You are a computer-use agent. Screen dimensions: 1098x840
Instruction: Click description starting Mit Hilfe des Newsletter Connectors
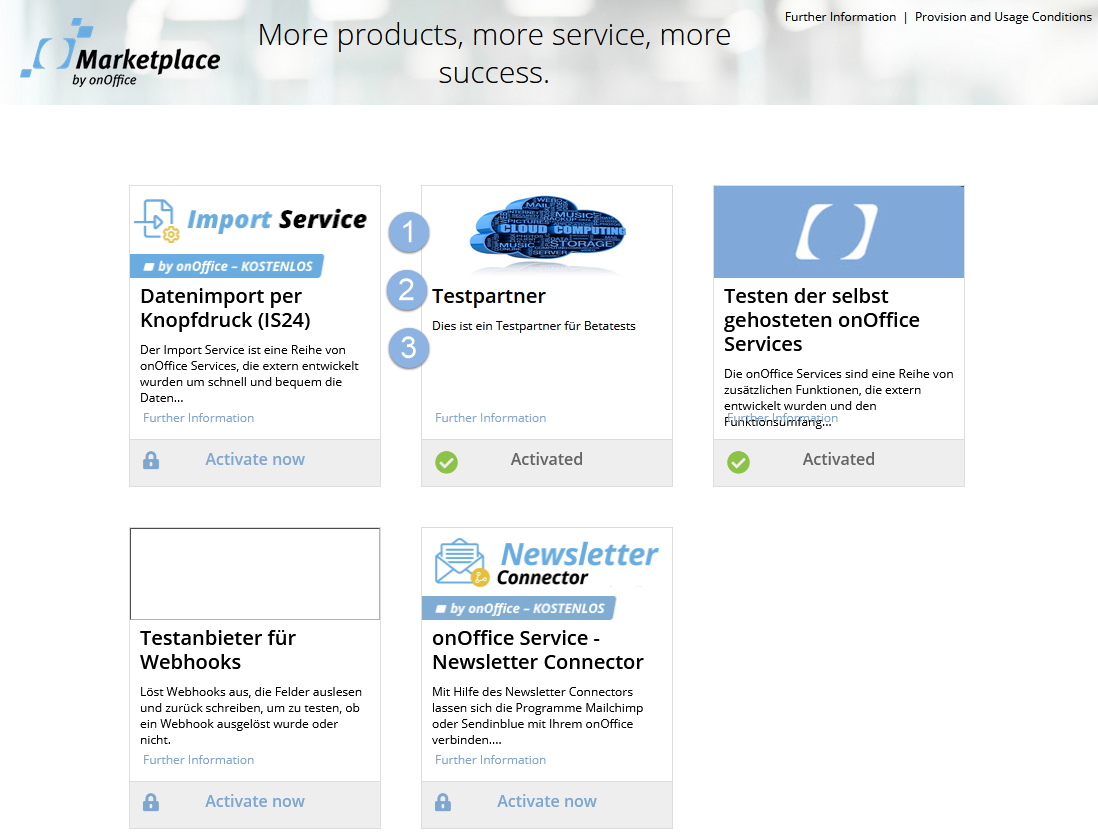pos(537,716)
